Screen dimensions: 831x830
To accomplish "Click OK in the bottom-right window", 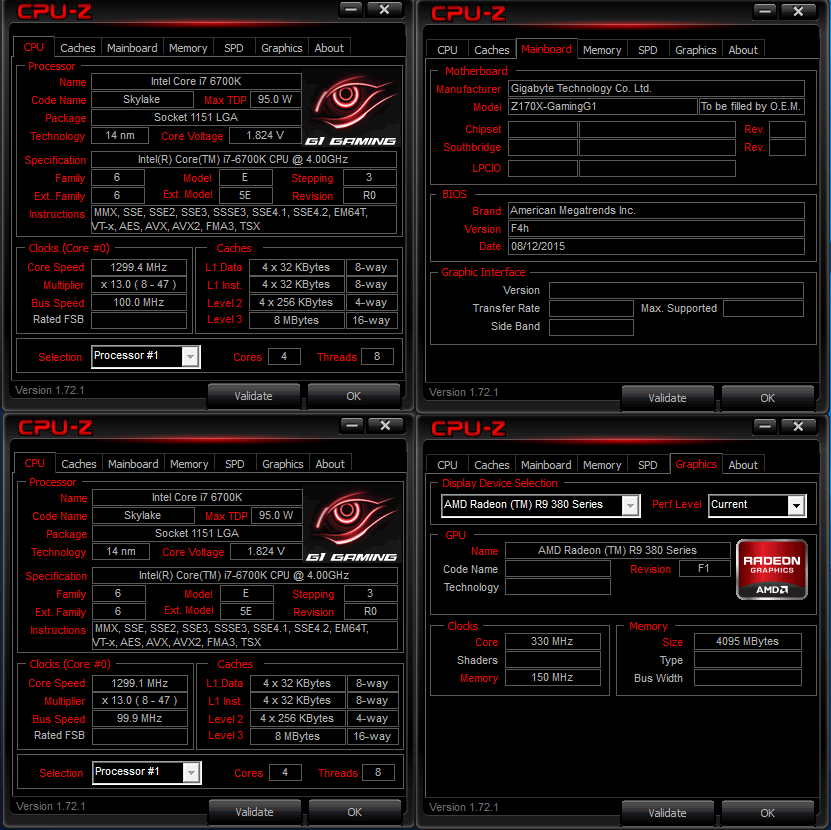I will [x=767, y=813].
